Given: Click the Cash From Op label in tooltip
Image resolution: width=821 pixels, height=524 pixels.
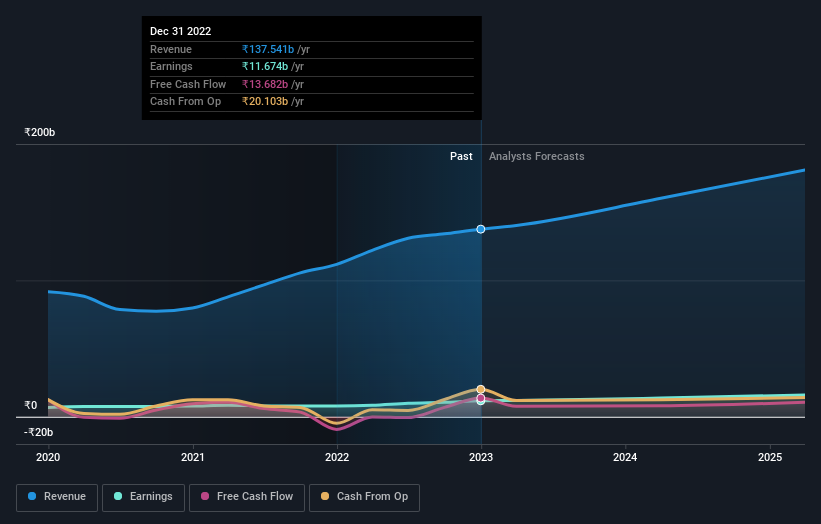Looking at the screenshot, I should (185, 102).
